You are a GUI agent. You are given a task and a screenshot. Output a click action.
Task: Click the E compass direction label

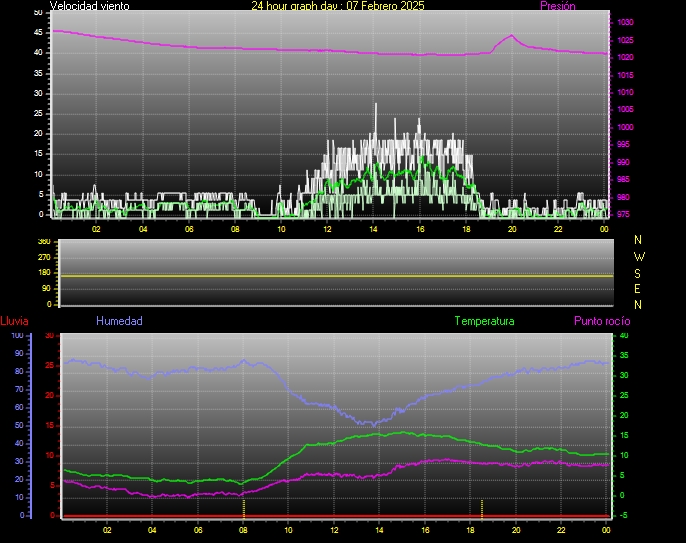click(637, 289)
